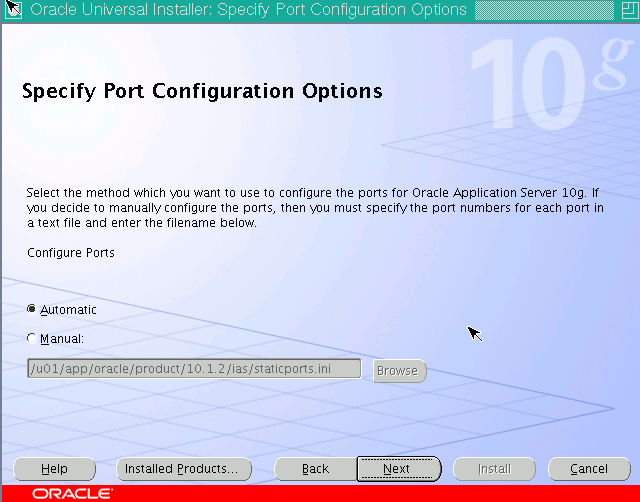Open Installed Products dialog
Image resolution: width=640 pixels, height=502 pixels.
click(184, 469)
